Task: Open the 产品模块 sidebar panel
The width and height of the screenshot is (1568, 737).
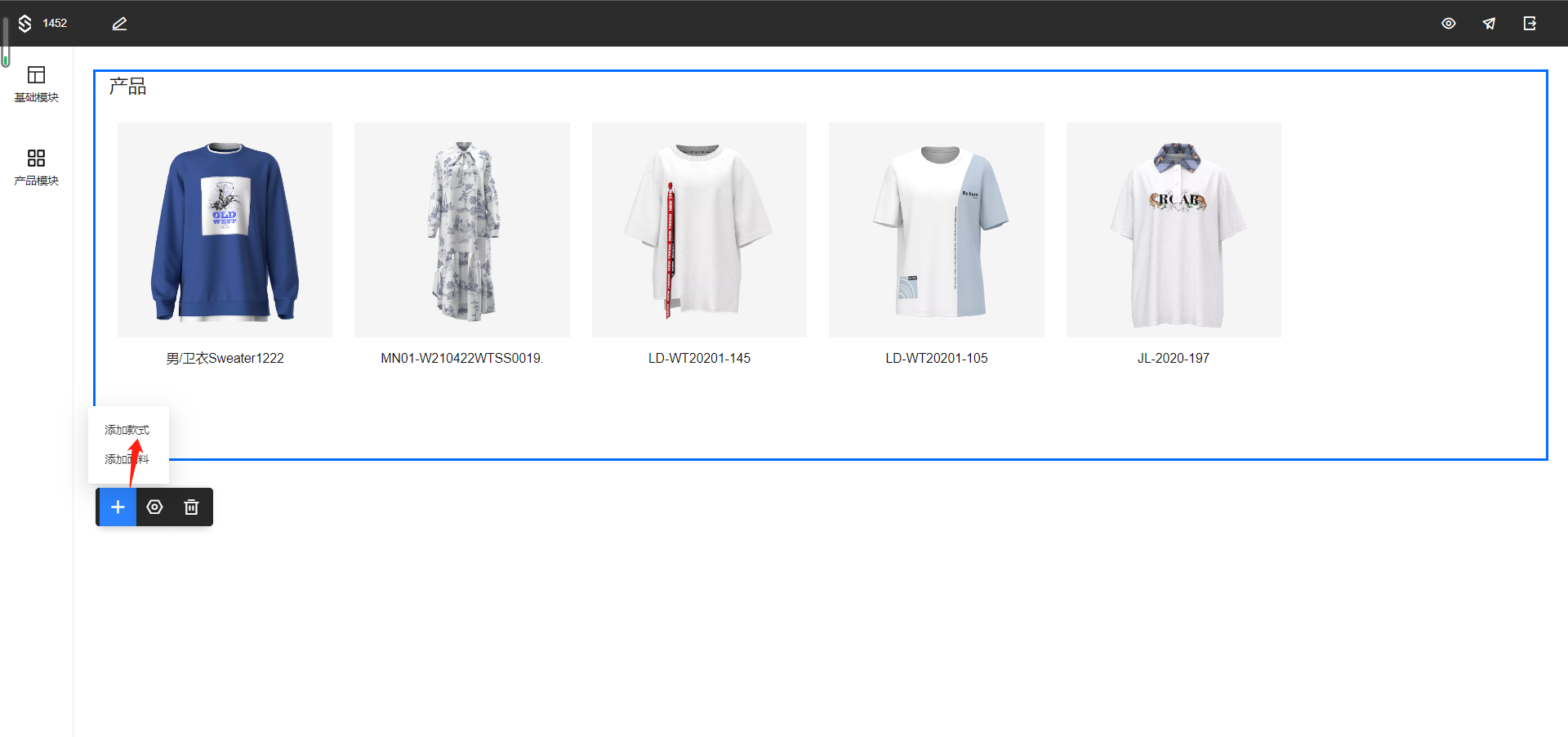Action: pos(37,167)
